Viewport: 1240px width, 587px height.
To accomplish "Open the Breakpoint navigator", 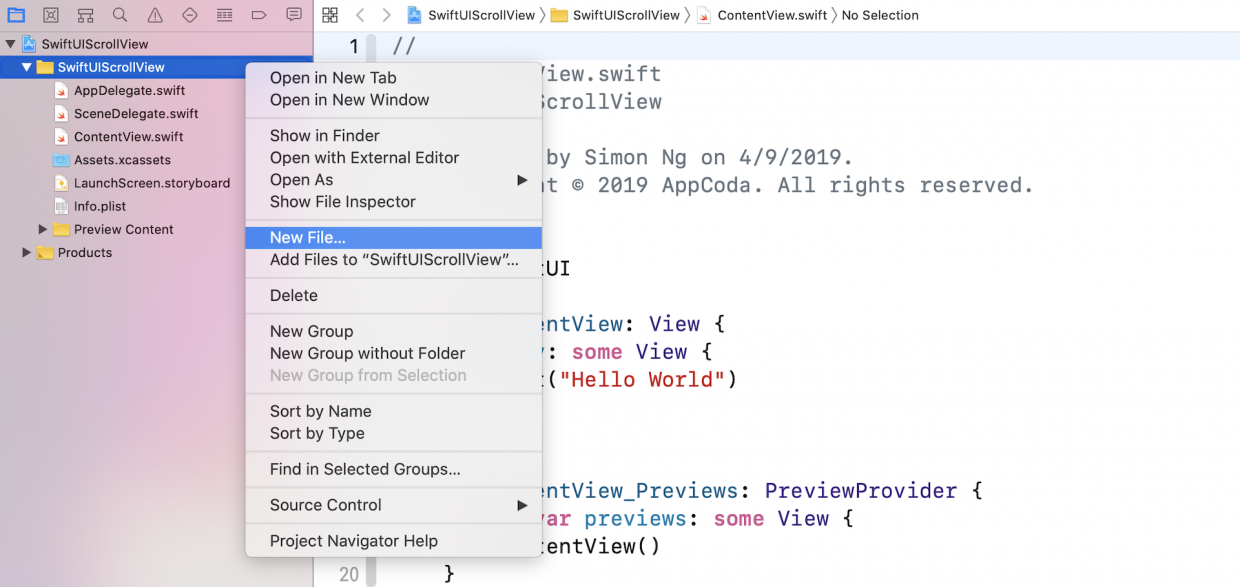I will (x=259, y=15).
